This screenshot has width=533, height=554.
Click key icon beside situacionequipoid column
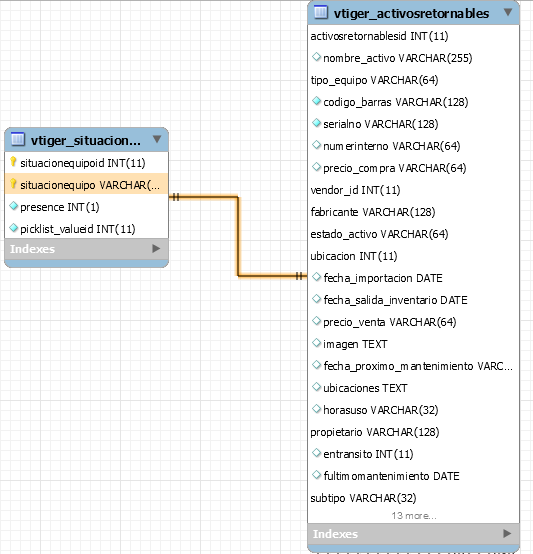13,162
